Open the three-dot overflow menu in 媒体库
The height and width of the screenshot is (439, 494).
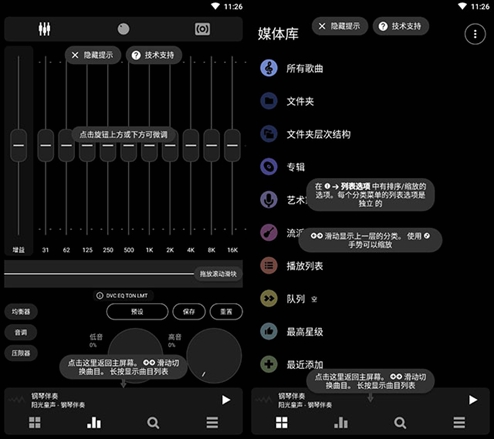click(475, 34)
